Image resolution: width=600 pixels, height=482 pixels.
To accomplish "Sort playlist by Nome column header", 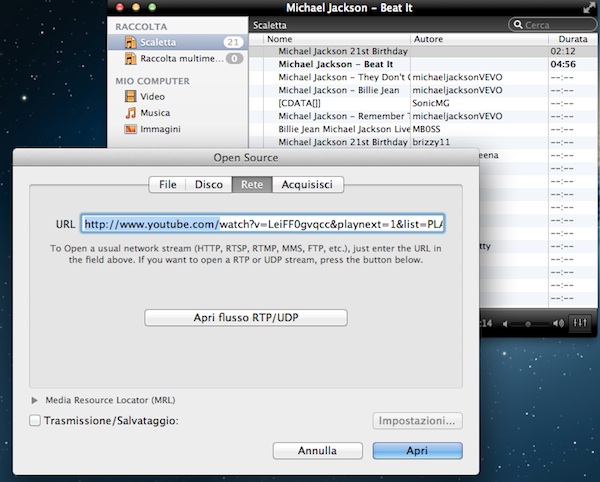I will (337, 39).
